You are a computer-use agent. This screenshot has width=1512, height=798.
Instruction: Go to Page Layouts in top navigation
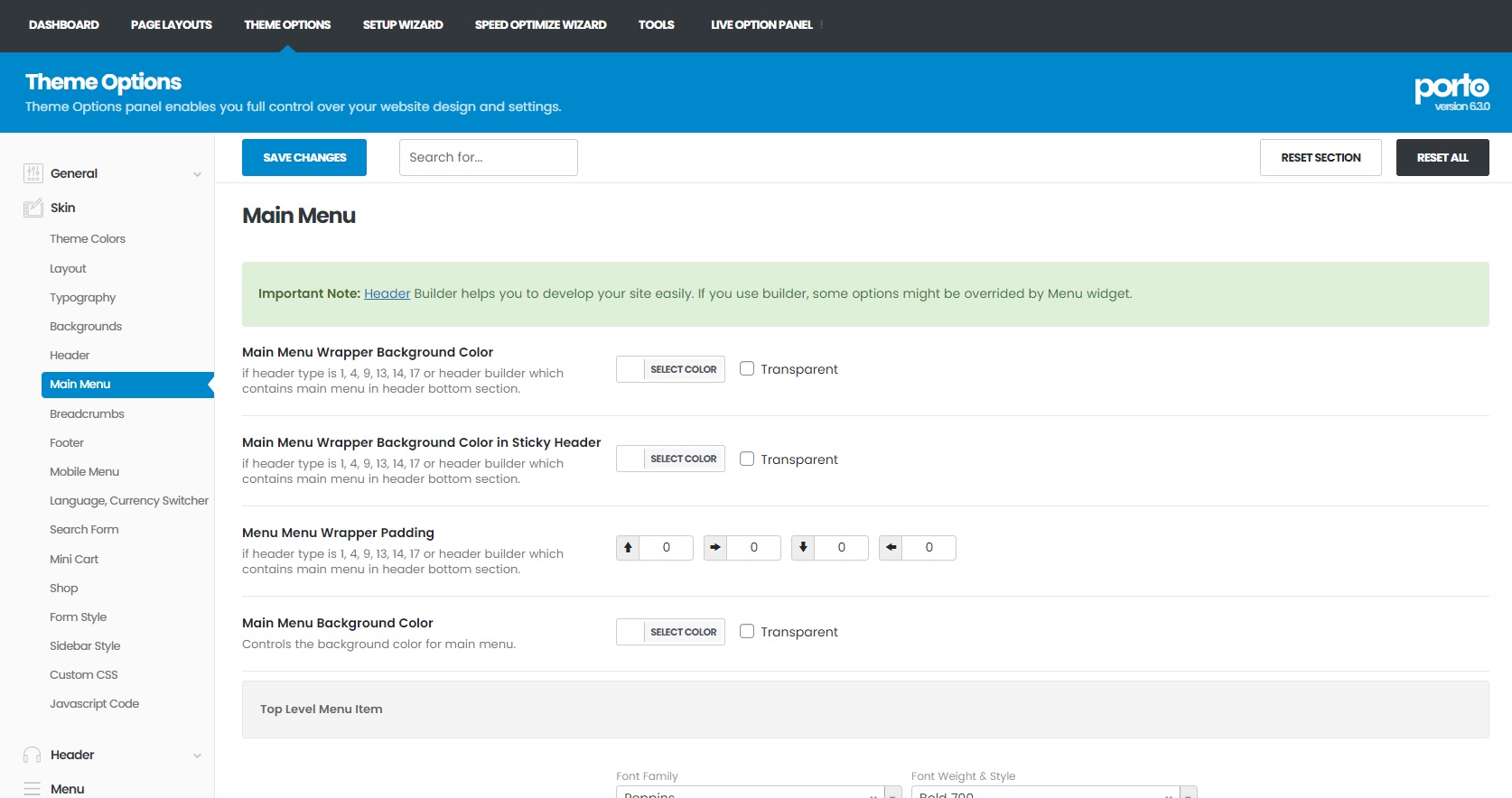(x=171, y=25)
